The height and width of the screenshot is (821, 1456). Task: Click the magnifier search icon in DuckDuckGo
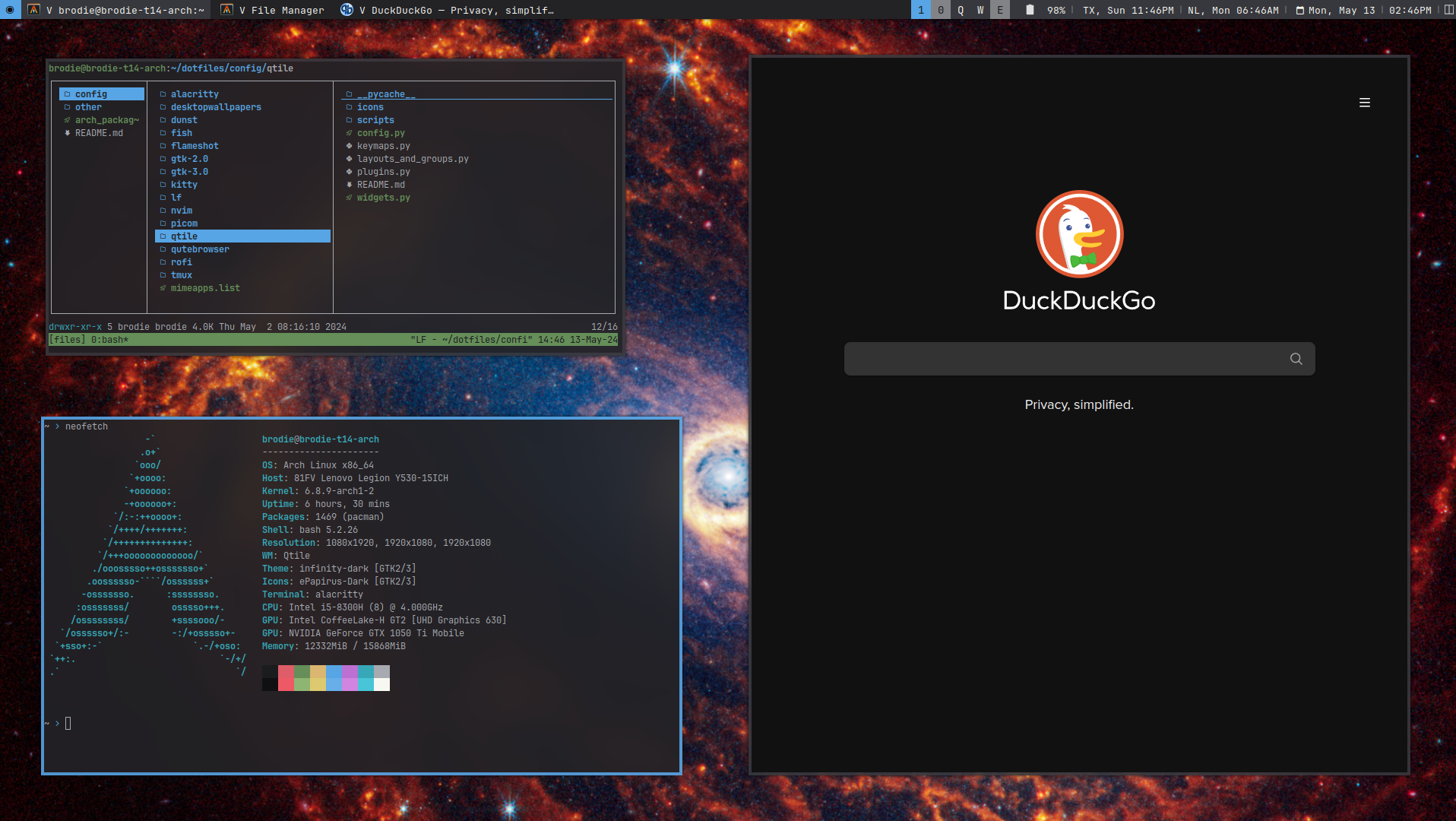pos(1296,359)
